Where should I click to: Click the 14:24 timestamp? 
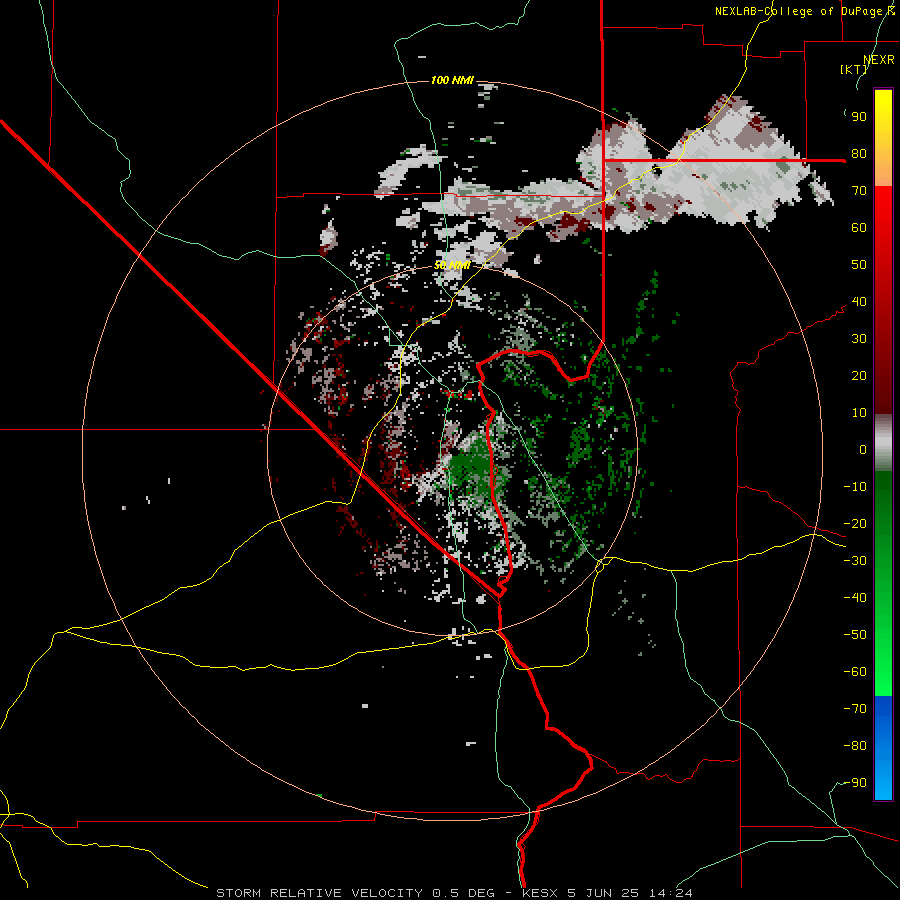(x=670, y=893)
